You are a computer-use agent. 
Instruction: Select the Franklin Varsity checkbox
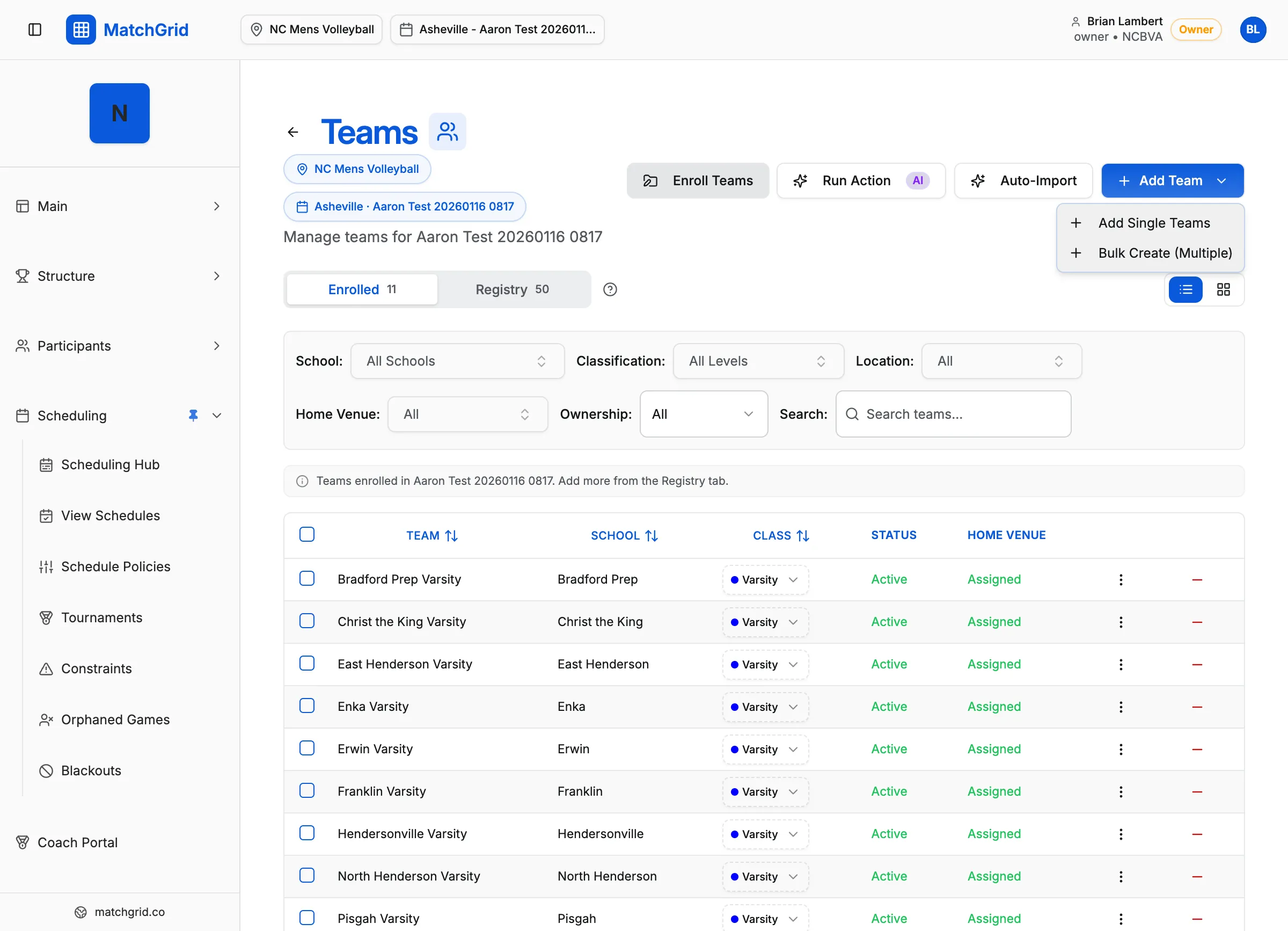[306, 790]
